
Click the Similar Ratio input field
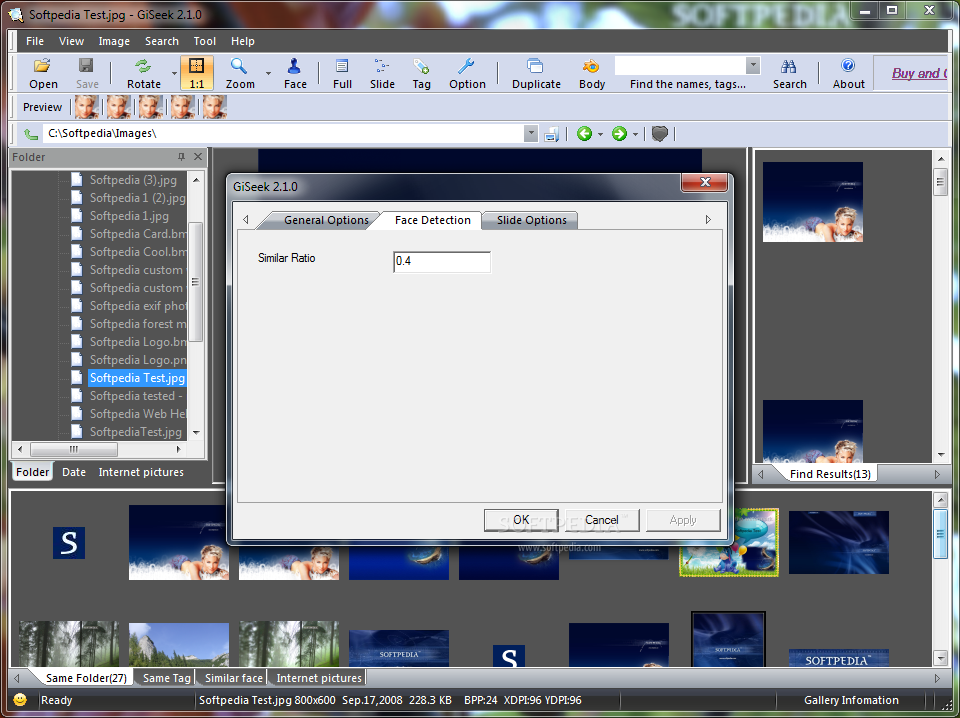tap(441, 261)
